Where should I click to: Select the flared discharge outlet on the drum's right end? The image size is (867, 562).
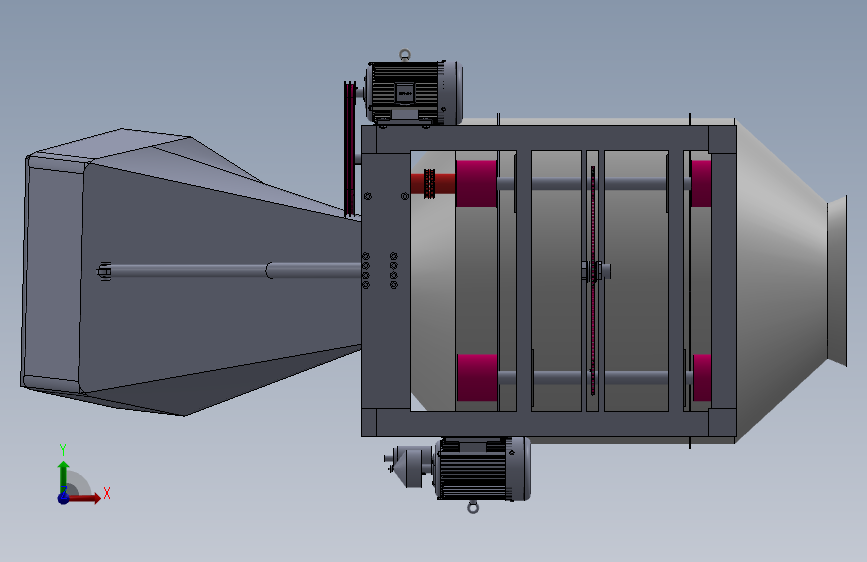837,281
